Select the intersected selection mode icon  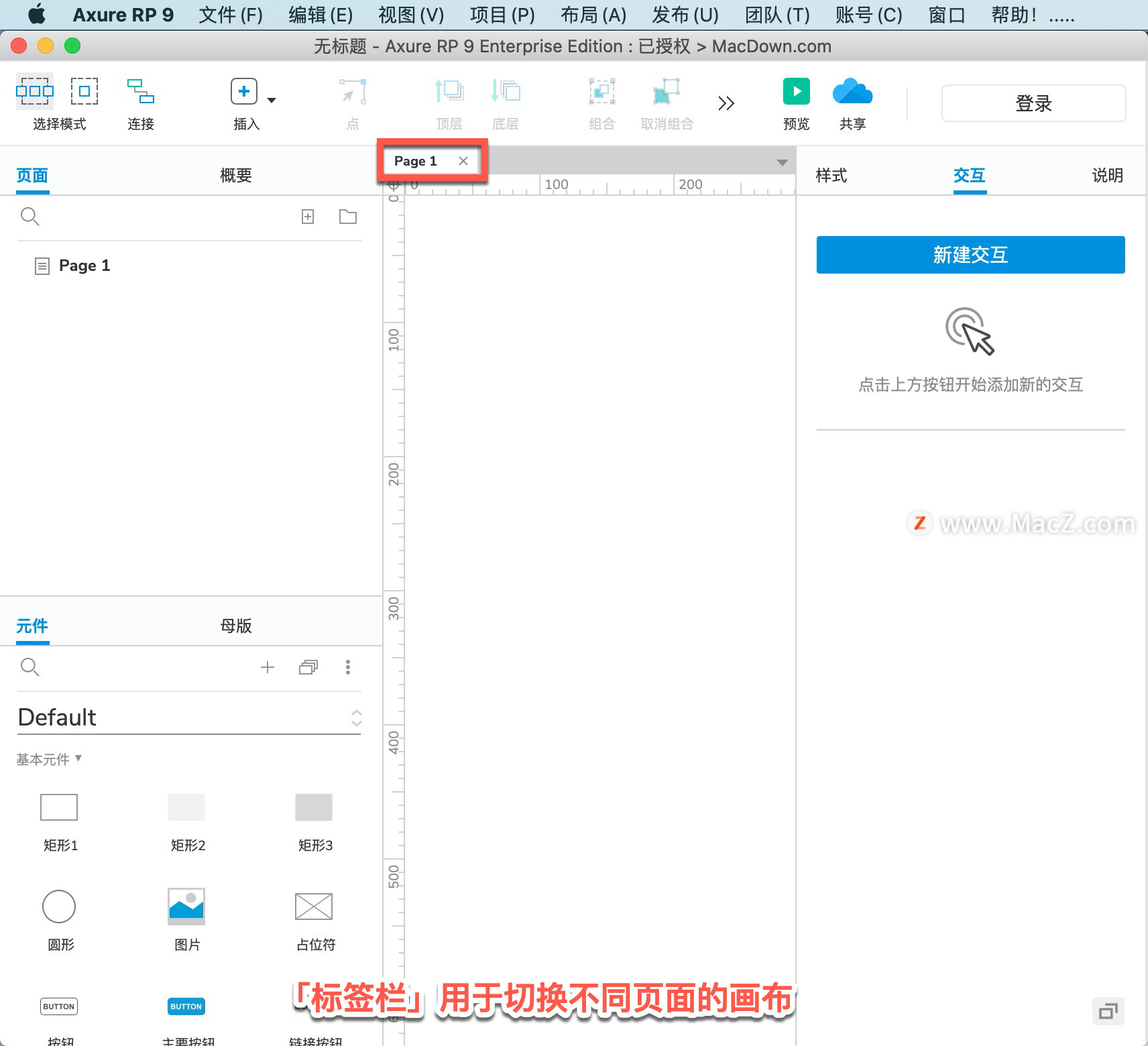pyautogui.click(x=35, y=91)
